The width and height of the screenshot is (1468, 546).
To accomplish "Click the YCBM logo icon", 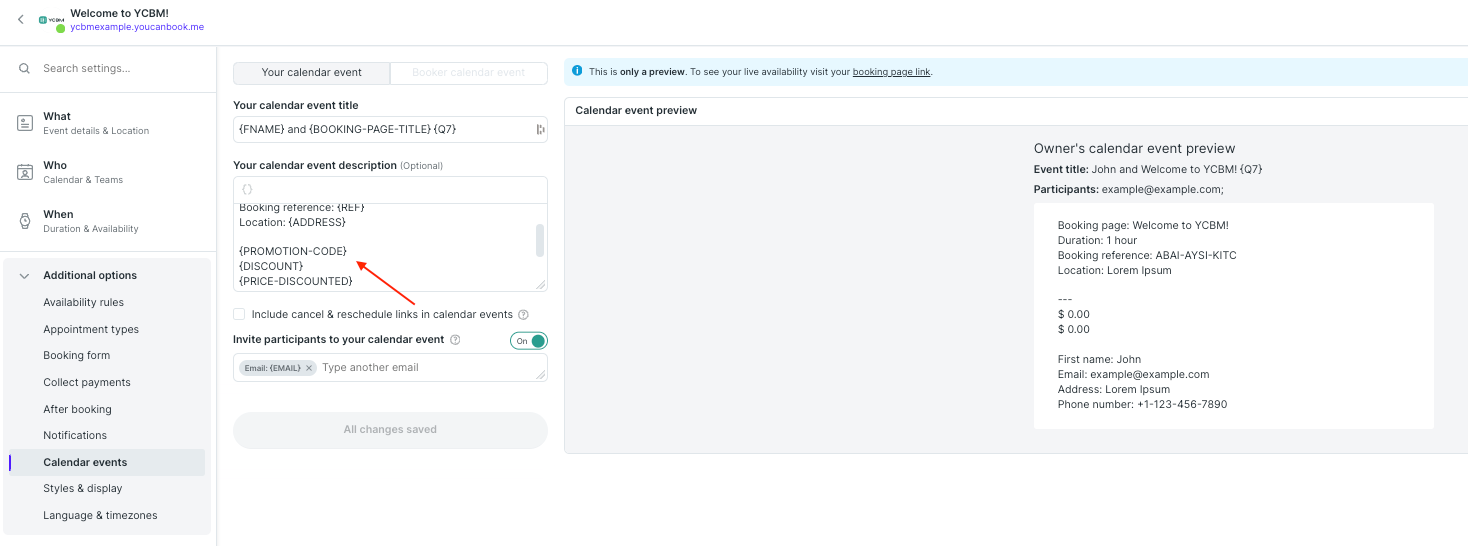I will [51, 20].
